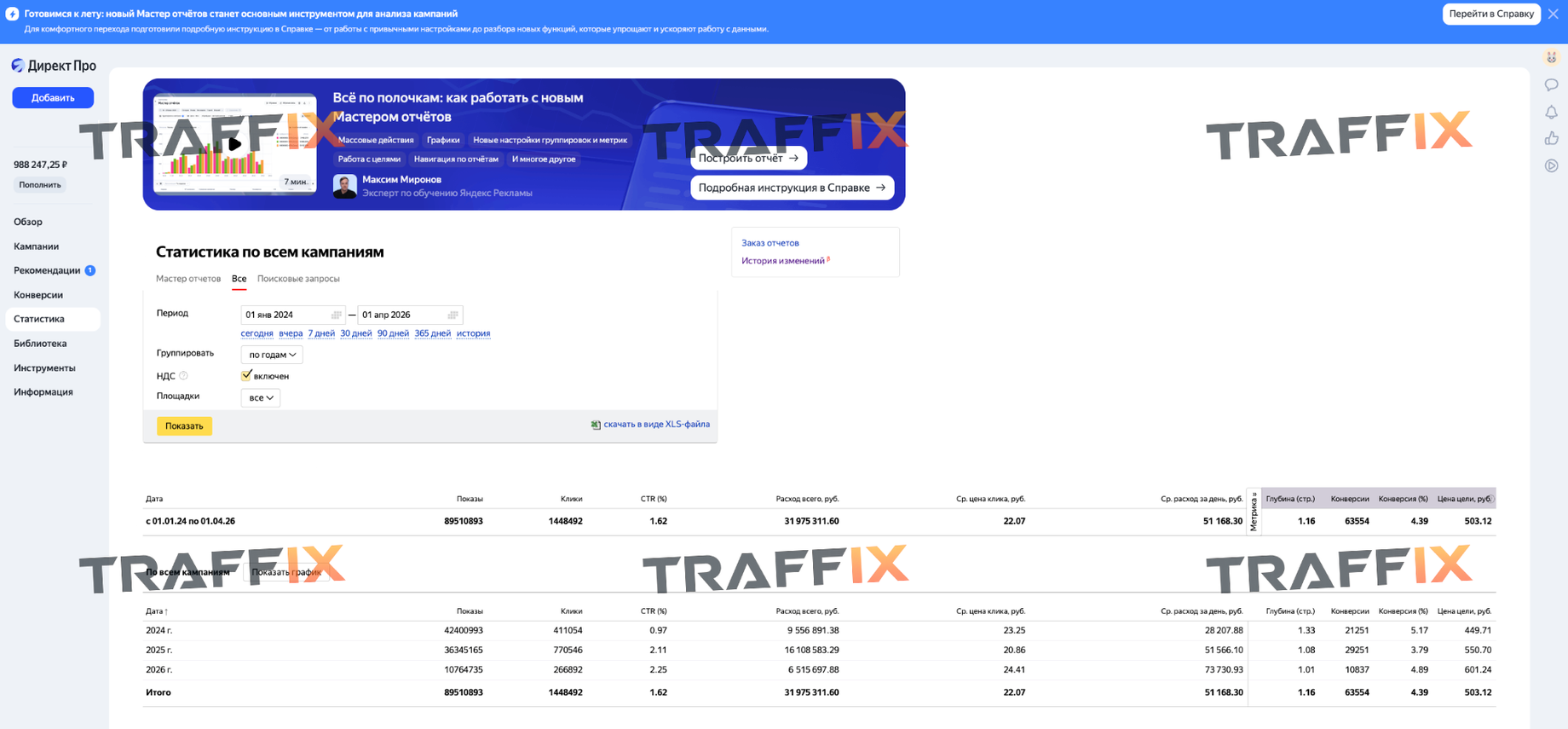Set period to 30 дней
The image size is (1568, 729).
point(356,333)
